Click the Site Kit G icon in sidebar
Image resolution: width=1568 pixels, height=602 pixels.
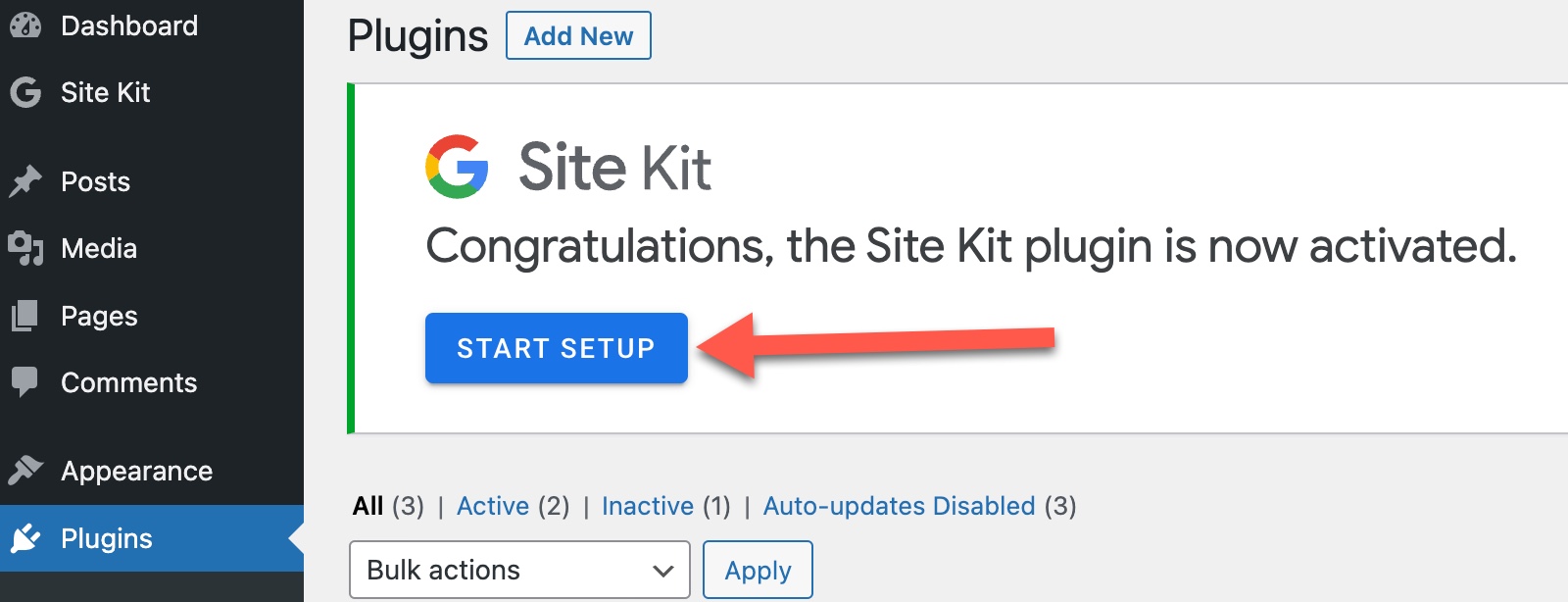25,92
